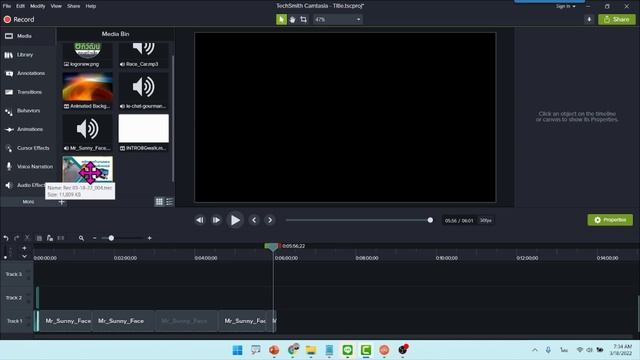The width and height of the screenshot is (640, 360).
Task: Select the Track 2 header
Action: tap(16, 298)
